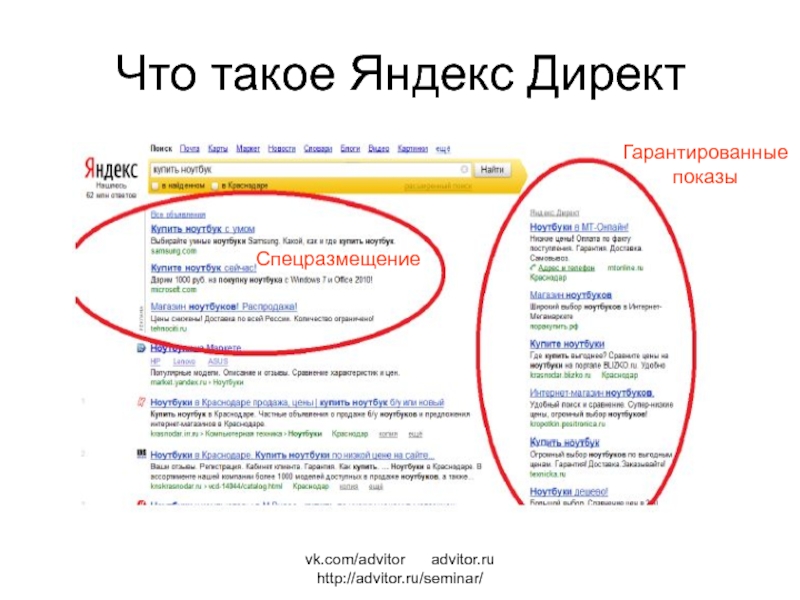The image size is (800, 600).
Task: Toggle the 'в Краснодаре' checkbox
Action: click(215, 186)
